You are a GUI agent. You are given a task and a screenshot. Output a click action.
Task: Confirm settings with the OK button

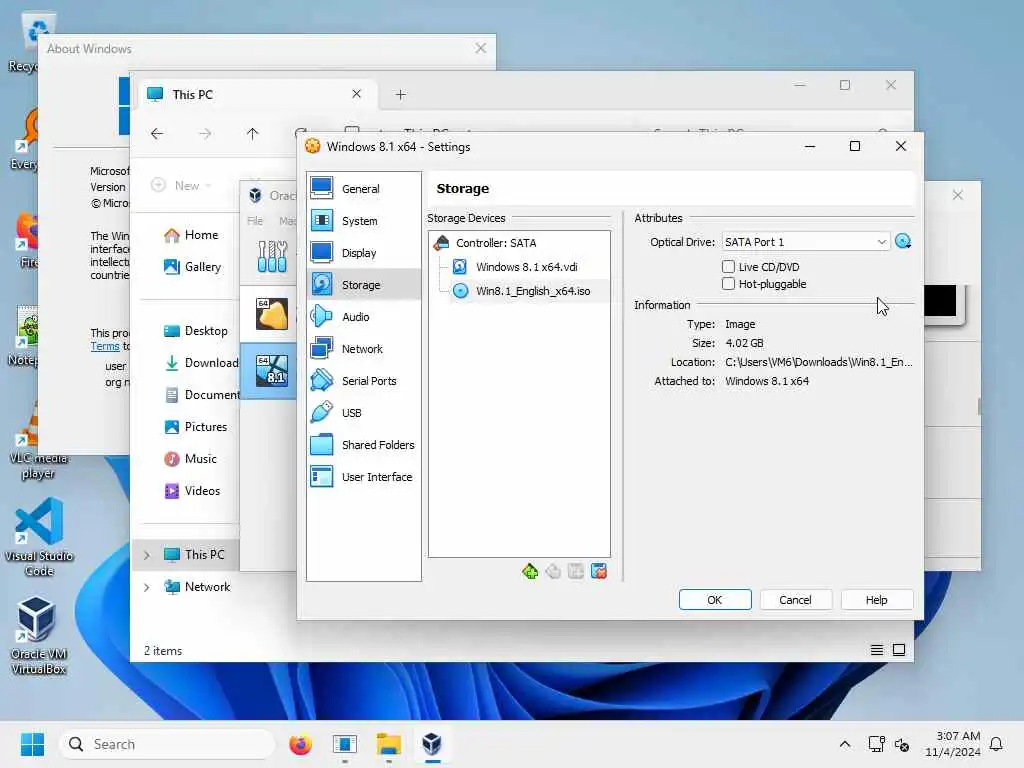(x=715, y=600)
